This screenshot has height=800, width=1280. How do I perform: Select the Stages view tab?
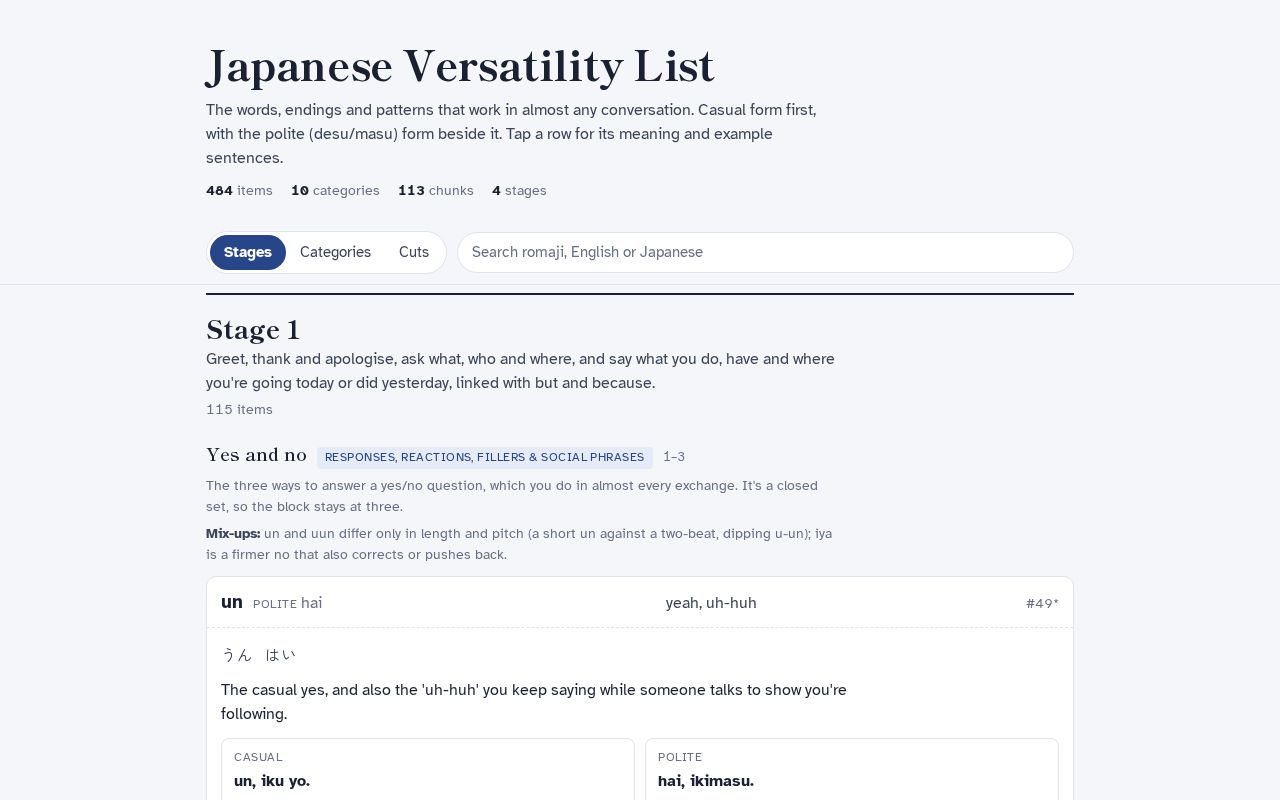coord(248,252)
